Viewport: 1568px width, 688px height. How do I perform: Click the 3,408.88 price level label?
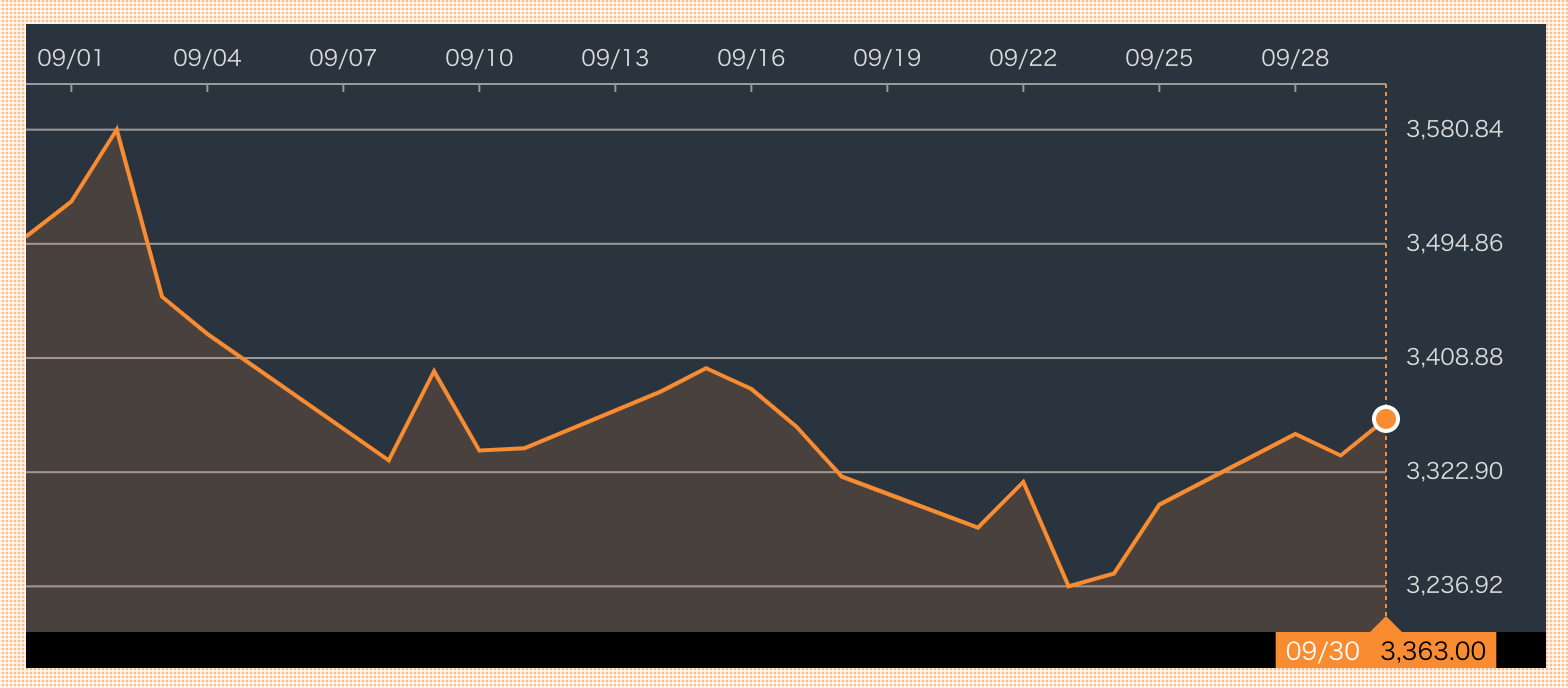point(1454,357)
